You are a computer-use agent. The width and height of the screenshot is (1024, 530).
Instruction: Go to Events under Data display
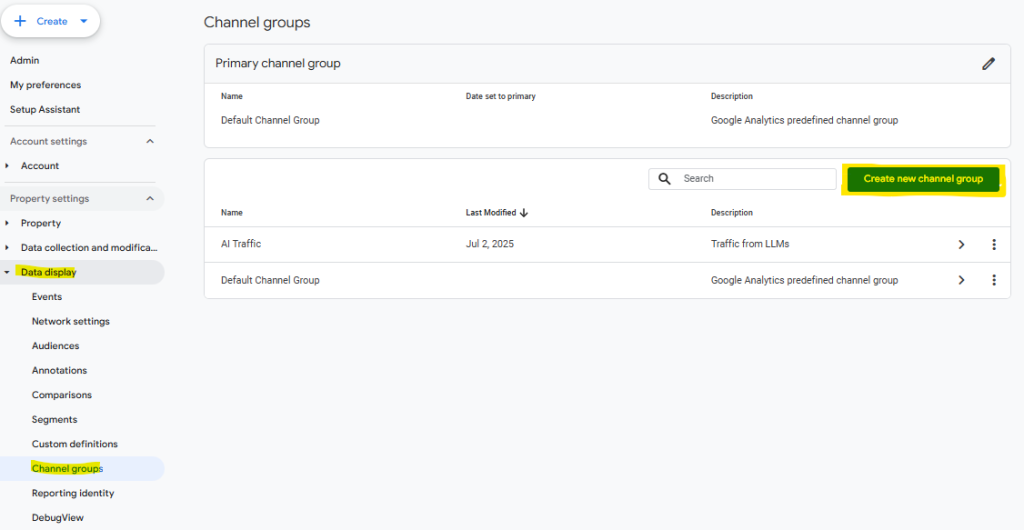click(47, 296)
